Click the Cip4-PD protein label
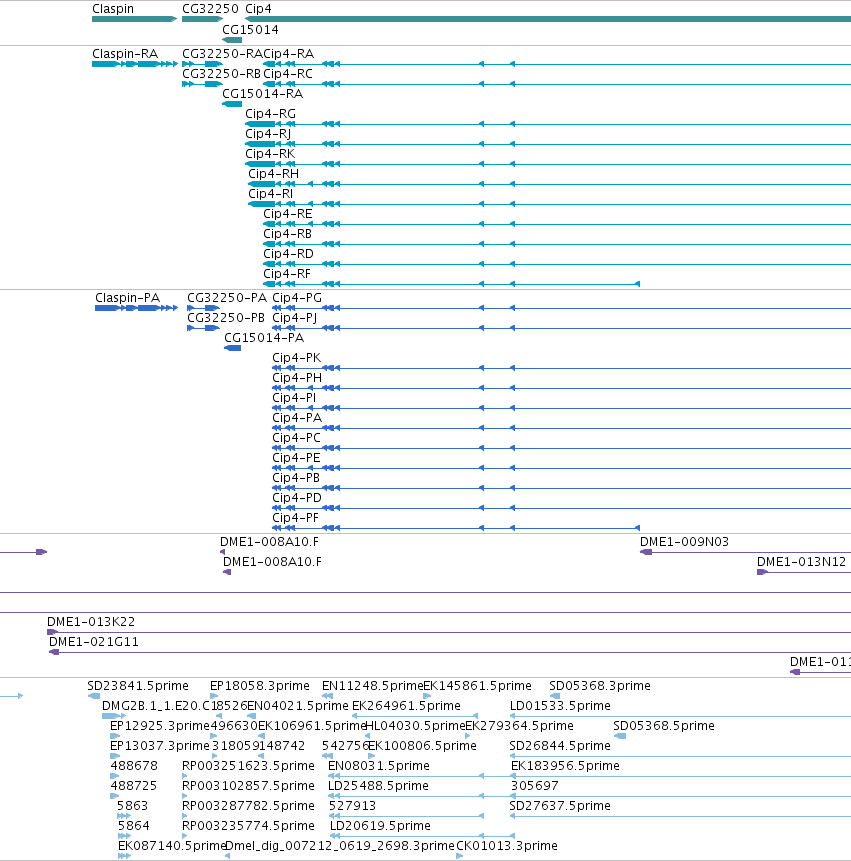Image resolution: width=851 pixels, height=861 pixels. point(297,497)
